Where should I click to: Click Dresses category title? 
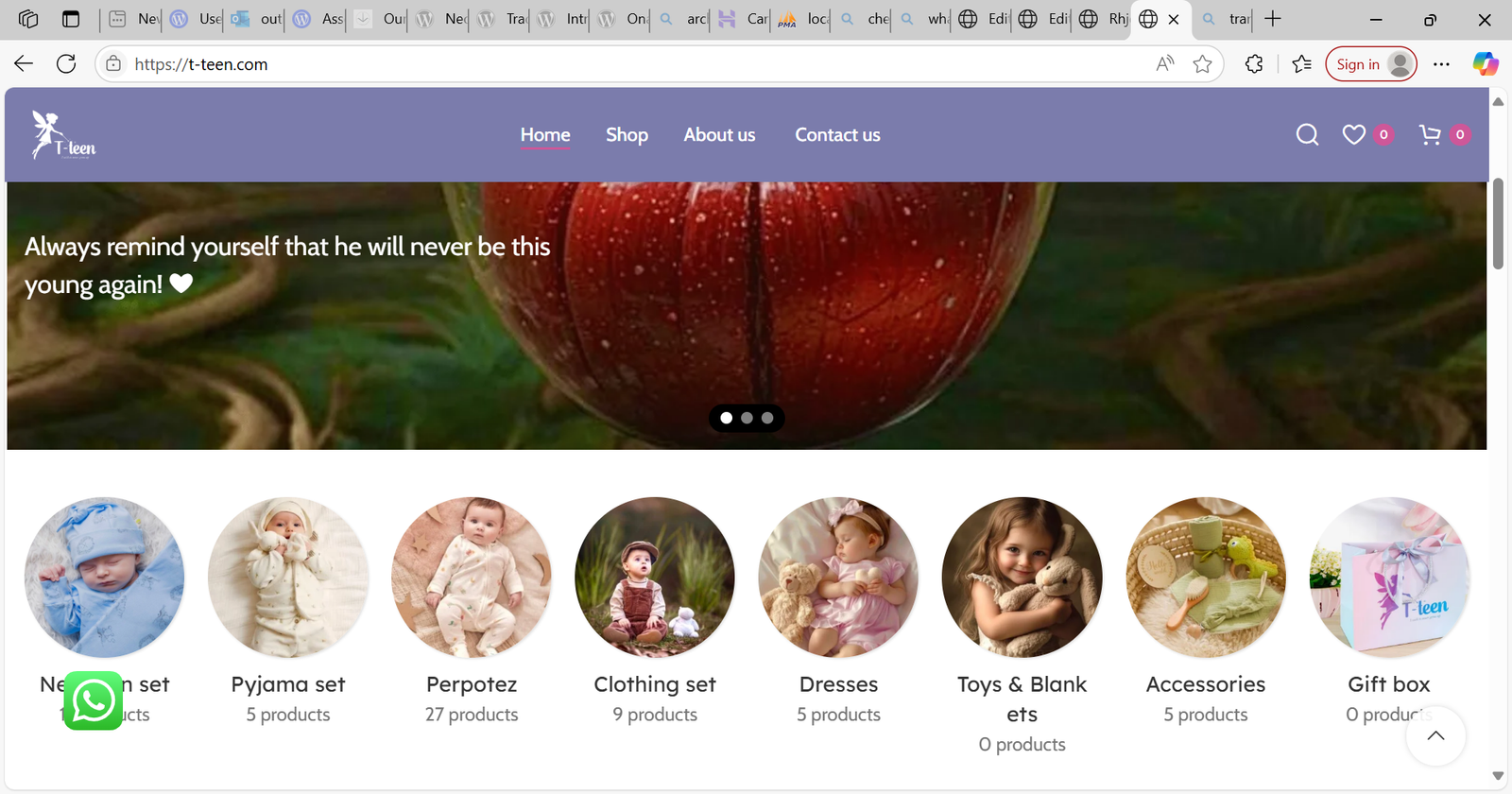[838, 684]
